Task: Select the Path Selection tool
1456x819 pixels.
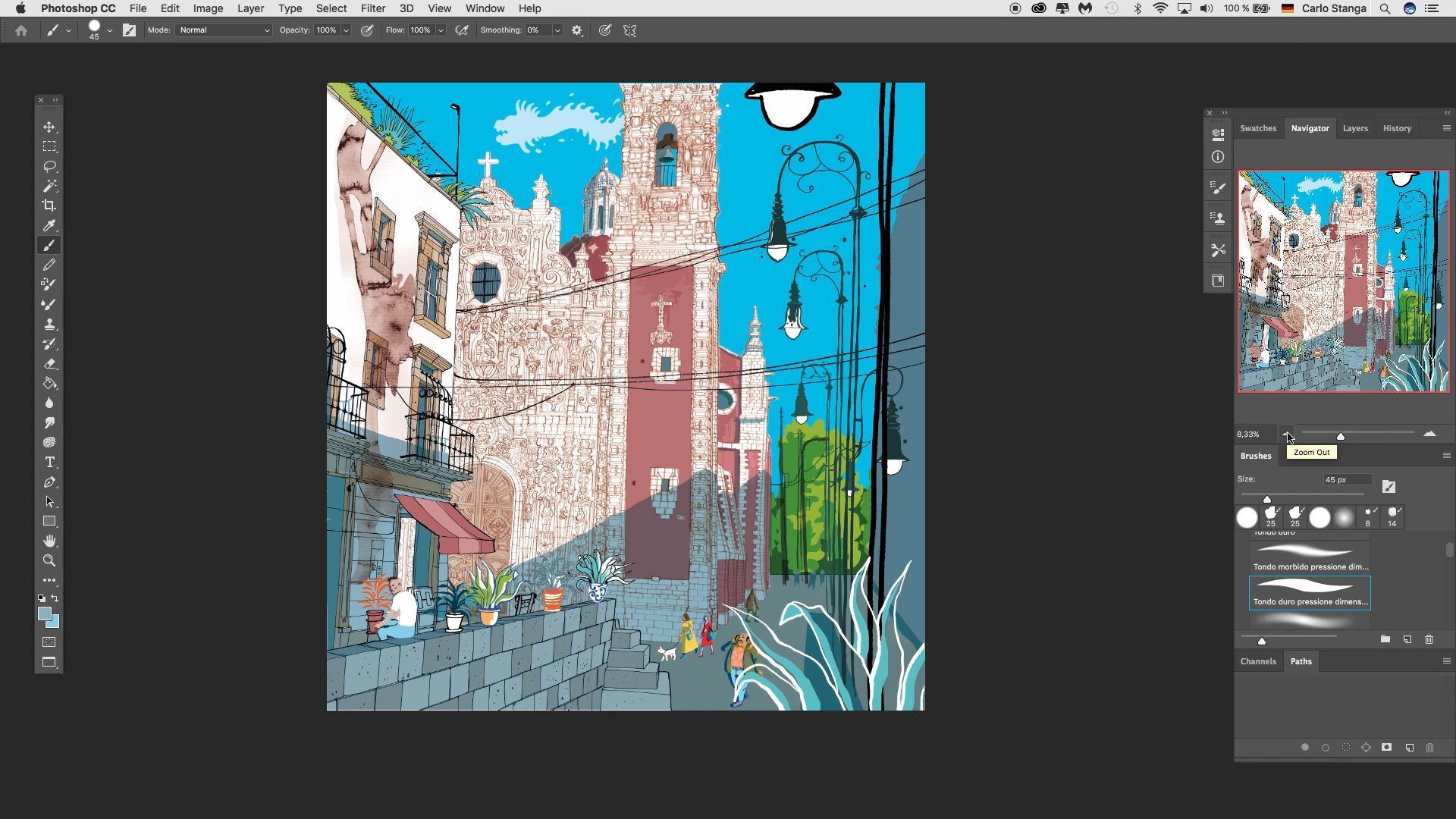Action: click(x=49, y=501)
